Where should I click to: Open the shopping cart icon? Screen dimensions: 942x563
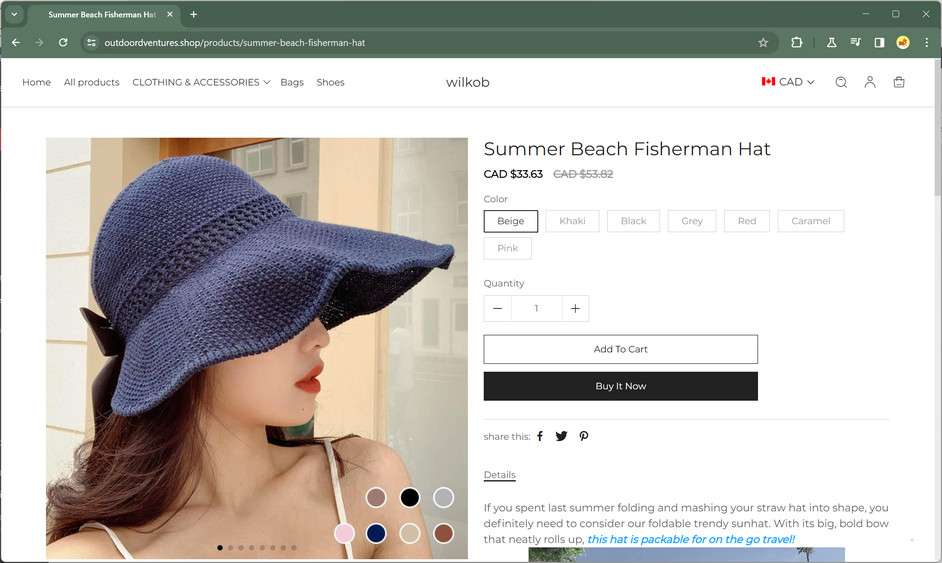(899, 82)
